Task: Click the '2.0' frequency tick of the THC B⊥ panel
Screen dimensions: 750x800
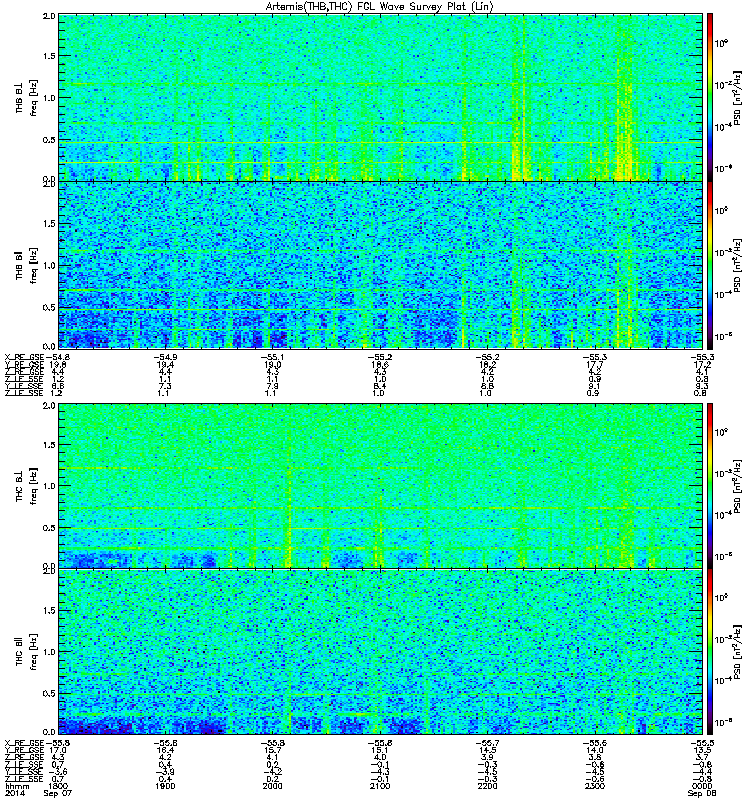Action: point(49,406)
